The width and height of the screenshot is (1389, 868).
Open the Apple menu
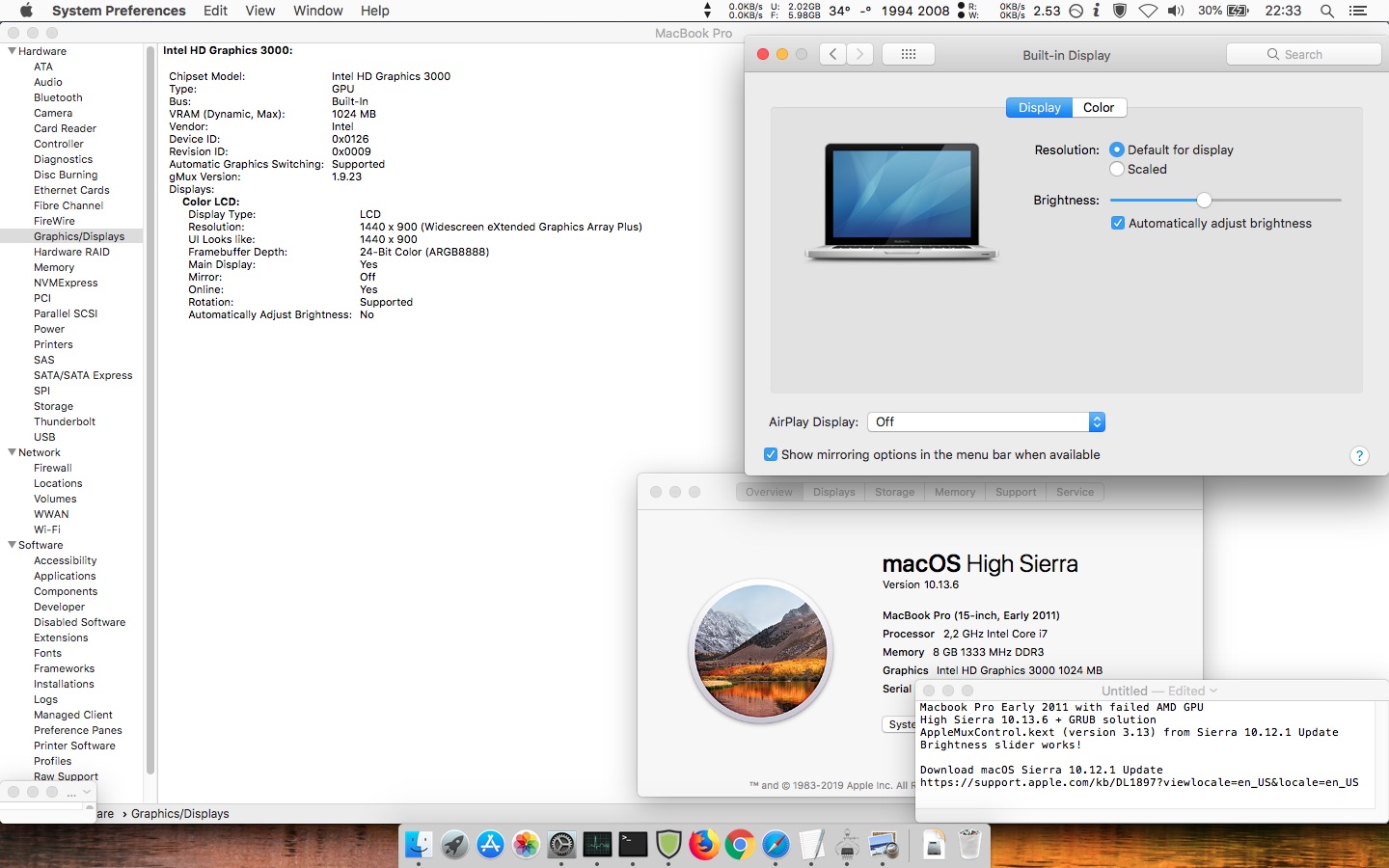click(x=26, y=11)
